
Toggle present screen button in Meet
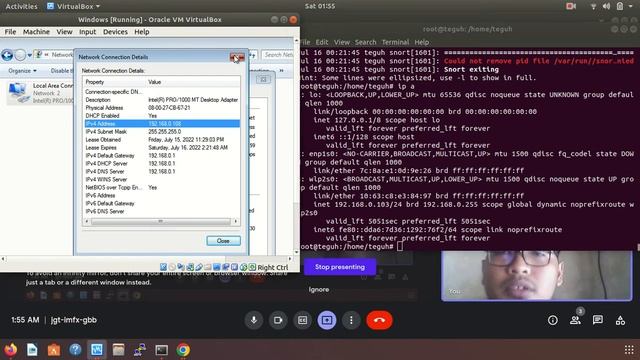(x=327, y=320)
